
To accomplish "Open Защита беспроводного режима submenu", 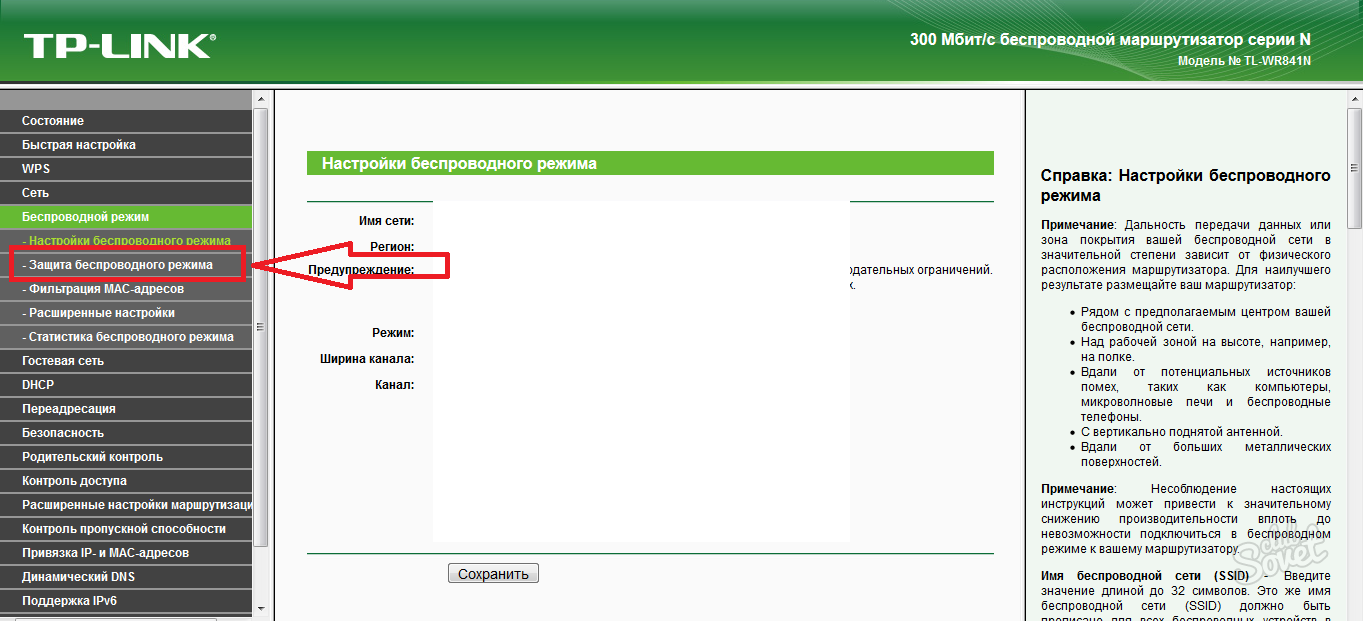I will click(125, 265).
